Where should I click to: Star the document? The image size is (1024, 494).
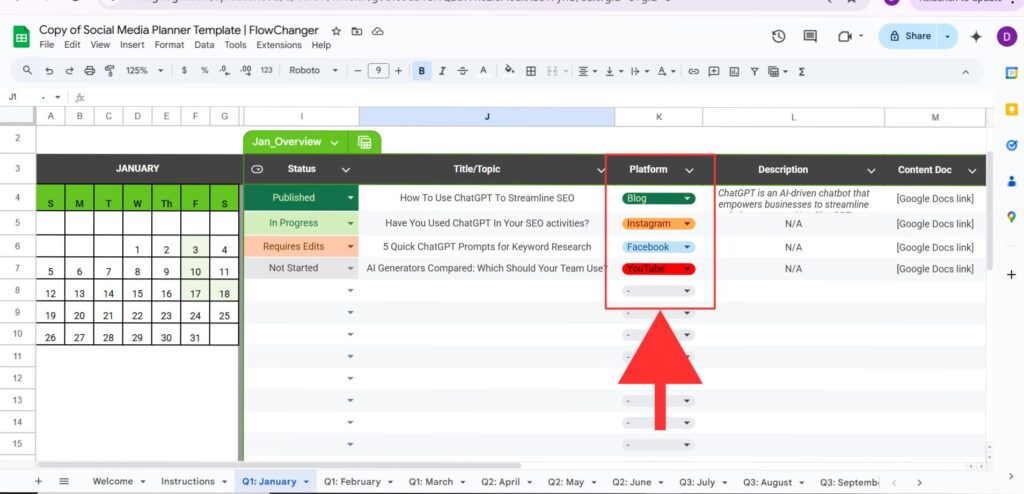(336, 31)
